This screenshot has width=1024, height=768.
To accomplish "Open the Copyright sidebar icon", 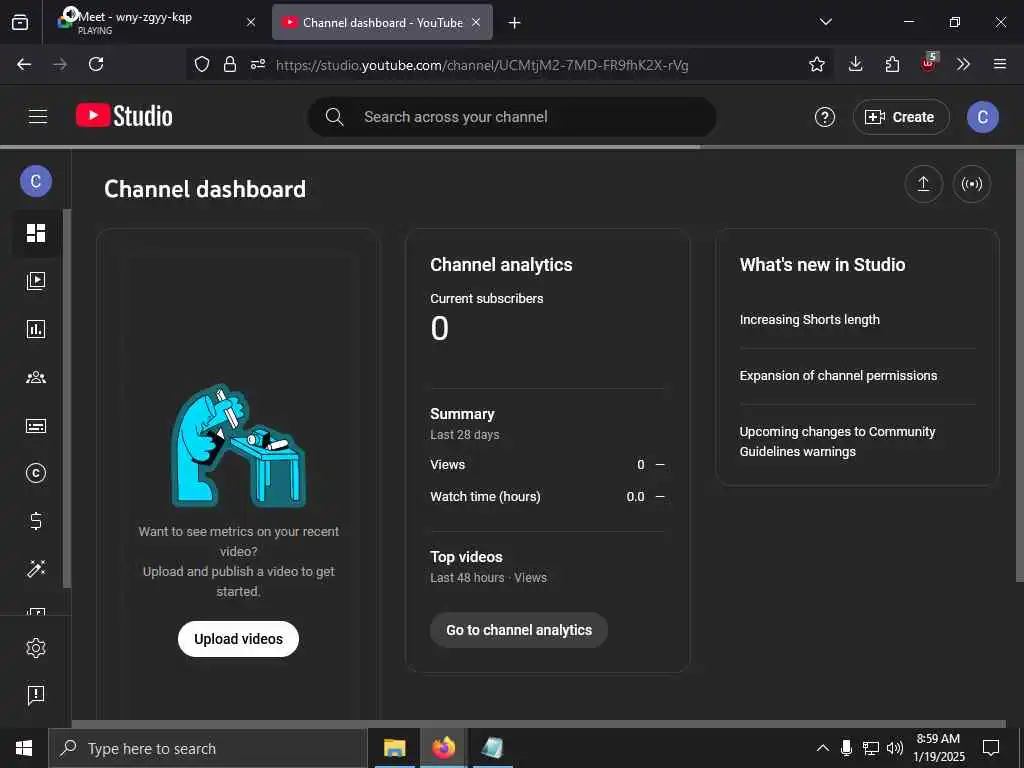I will [36, 473].
